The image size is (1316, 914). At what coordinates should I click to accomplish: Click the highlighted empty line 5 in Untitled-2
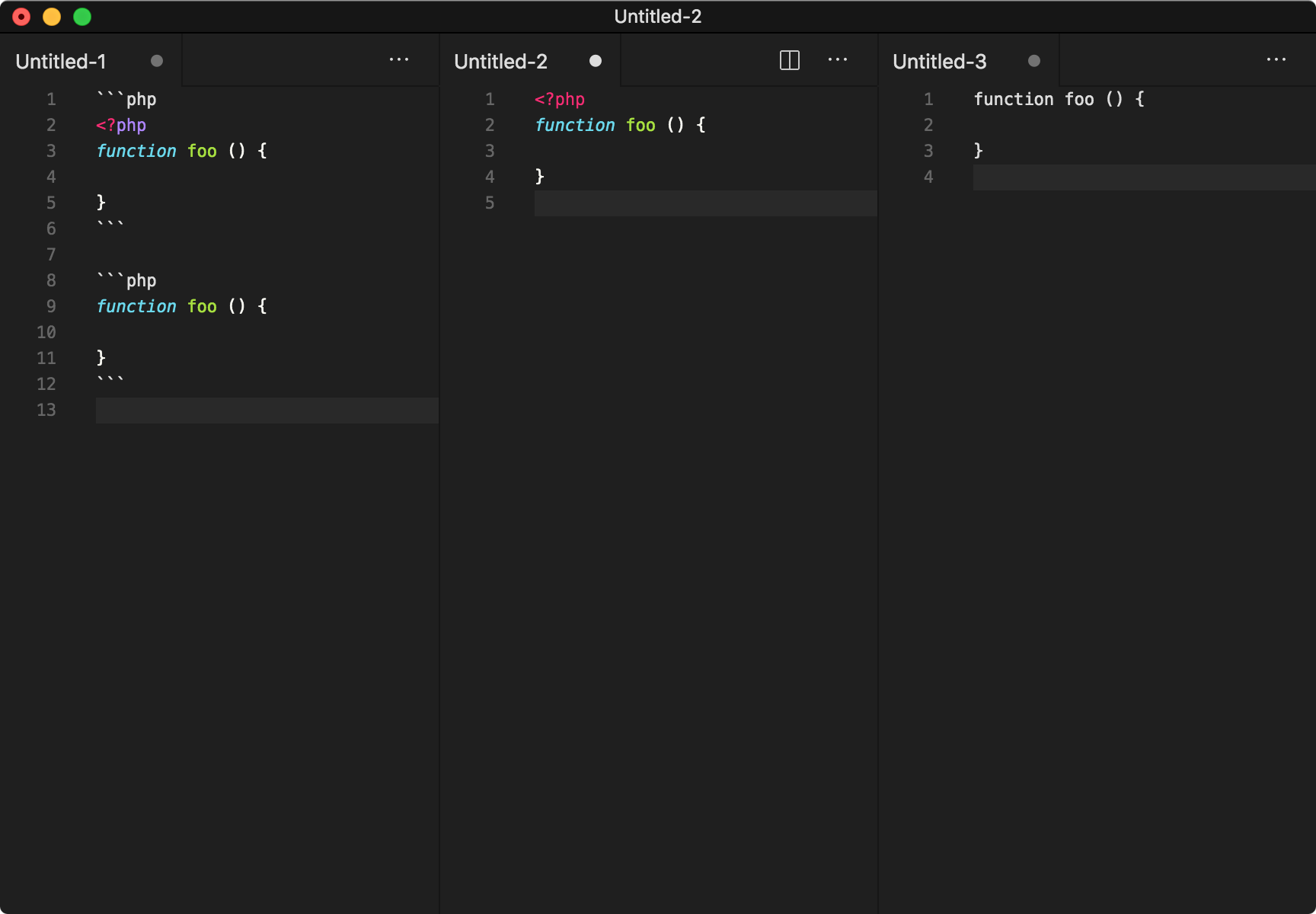tap(685, 203)
